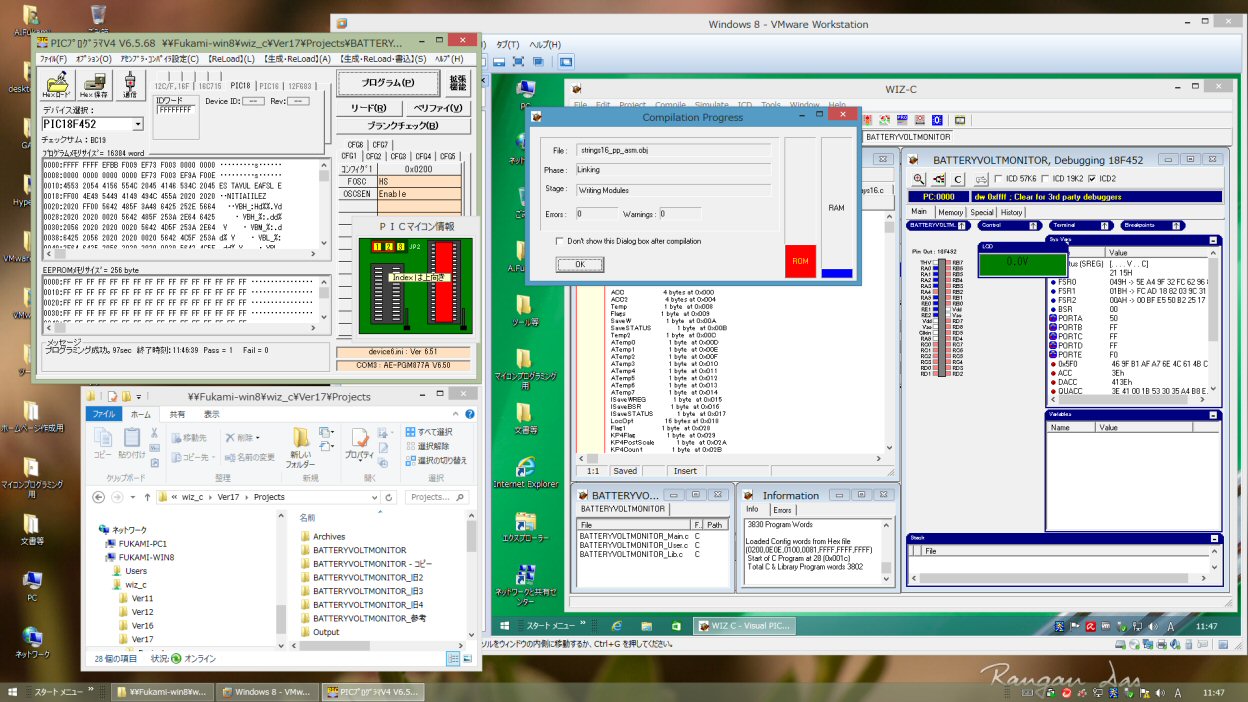
Task: Click the WIZ C taskbar button inside the VM
Action: pos(743,626)
